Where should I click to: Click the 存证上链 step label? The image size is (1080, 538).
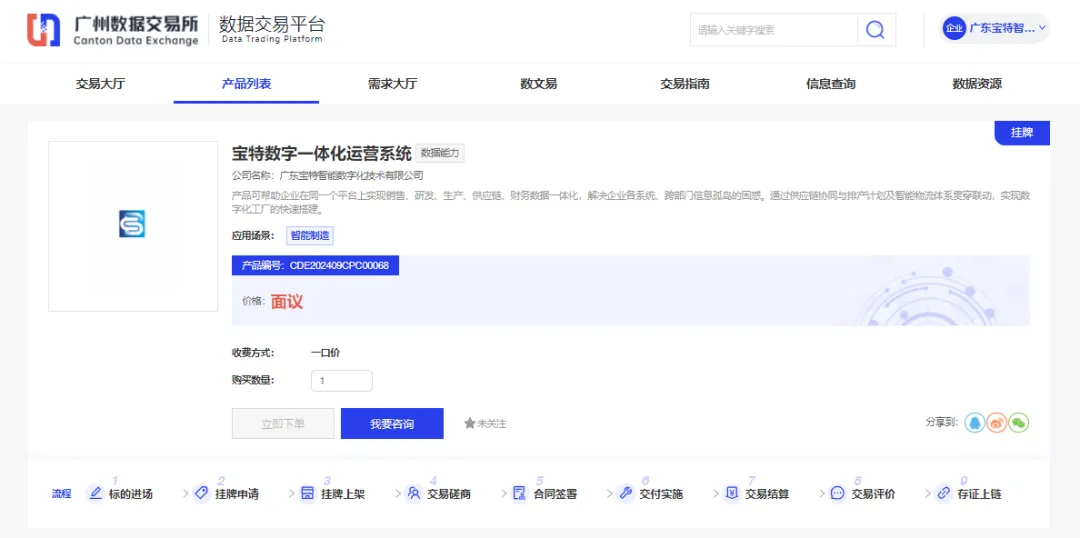[x=979, y=494]
